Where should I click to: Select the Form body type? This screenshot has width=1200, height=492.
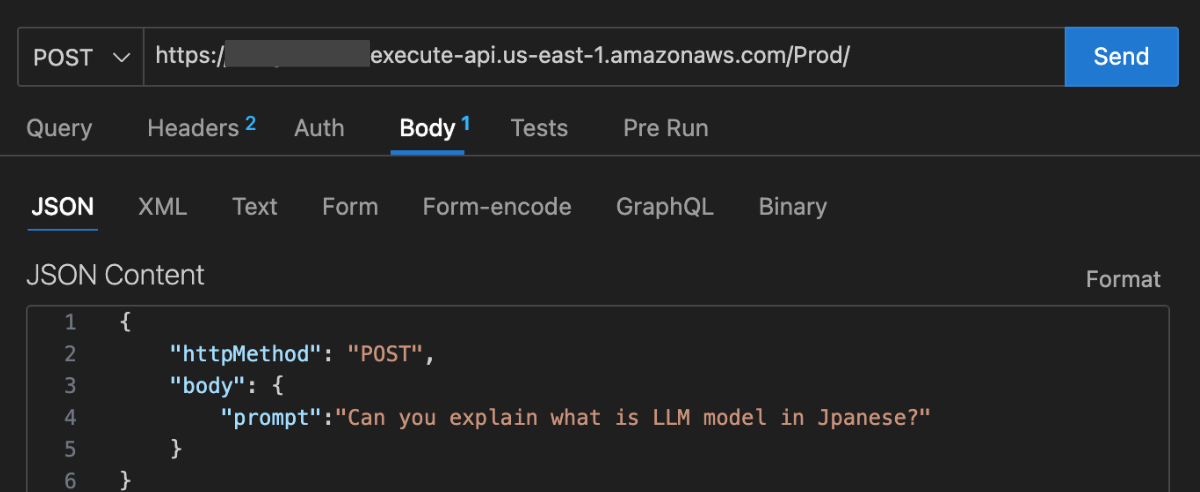click(x=350, y=207)
